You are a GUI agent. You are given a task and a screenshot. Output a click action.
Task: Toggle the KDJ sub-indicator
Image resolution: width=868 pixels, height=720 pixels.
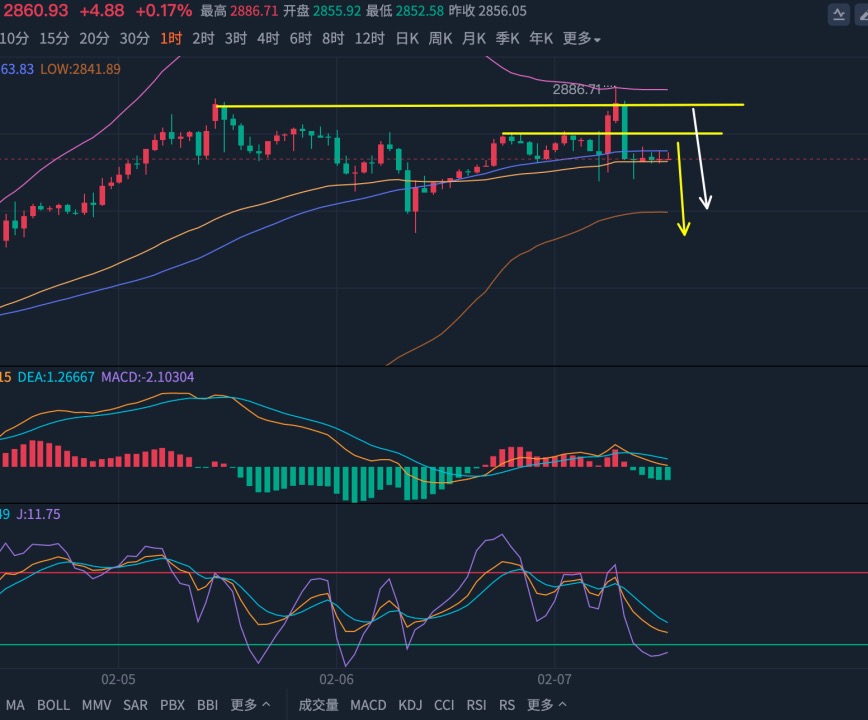410,705
